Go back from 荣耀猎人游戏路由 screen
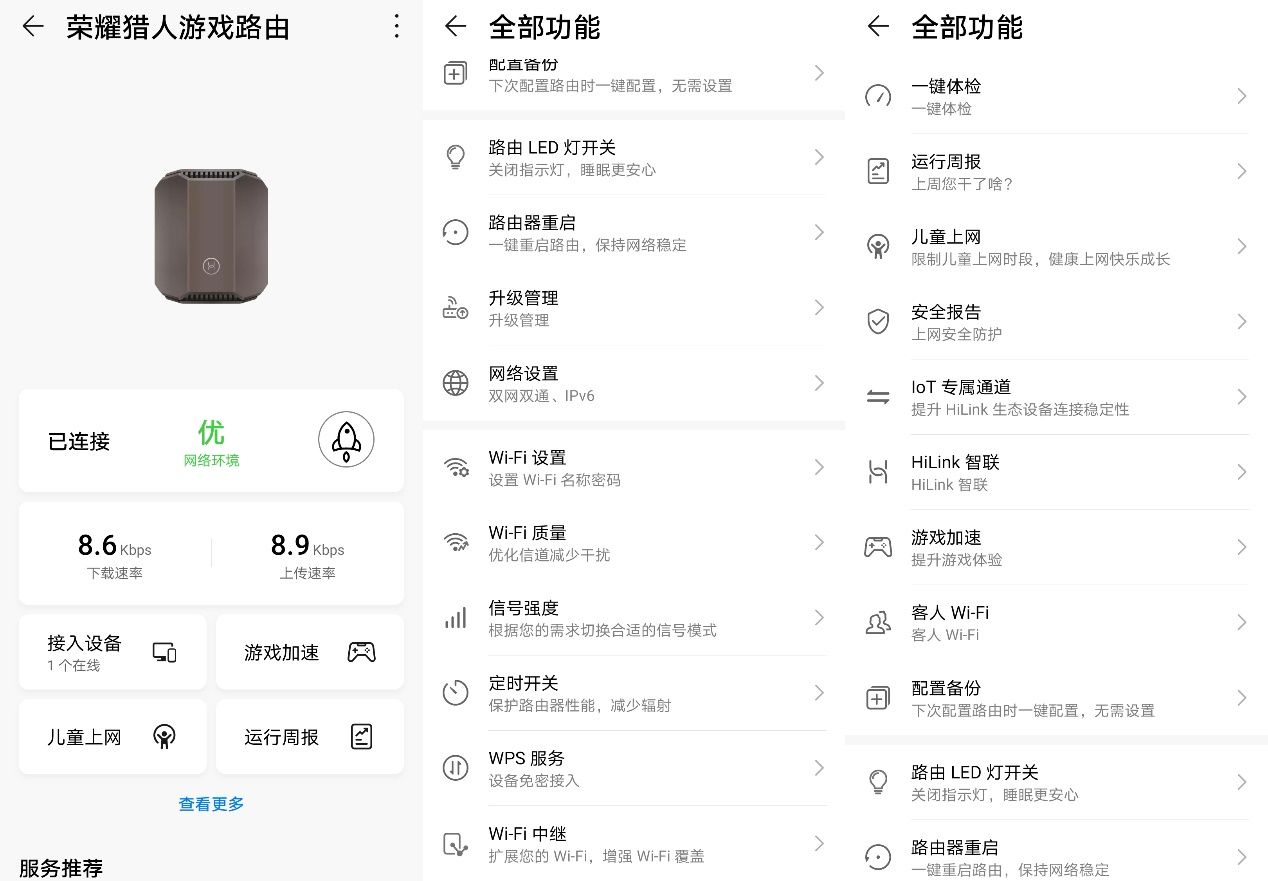1268x881 pixels. [x=33, y=27]
